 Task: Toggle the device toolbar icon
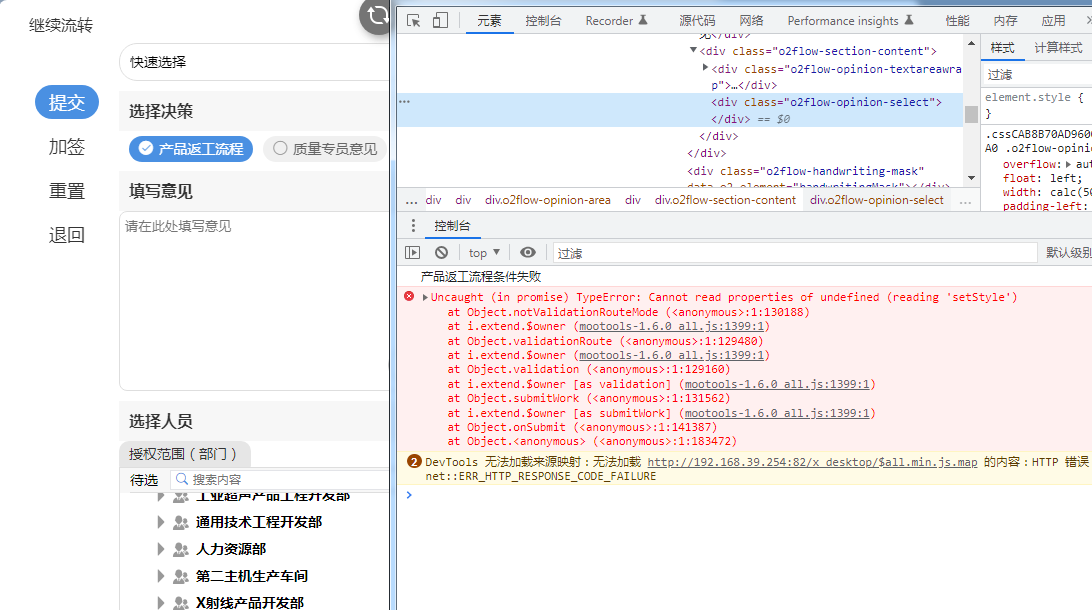click(440, 20)
